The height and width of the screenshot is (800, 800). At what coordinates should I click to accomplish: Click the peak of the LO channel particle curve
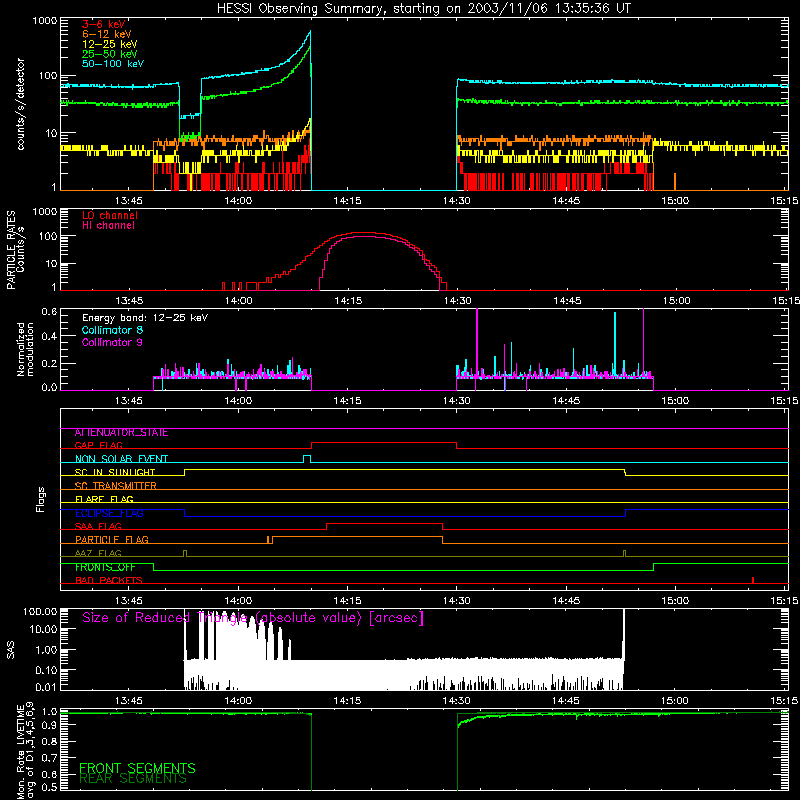coord(364,233)
